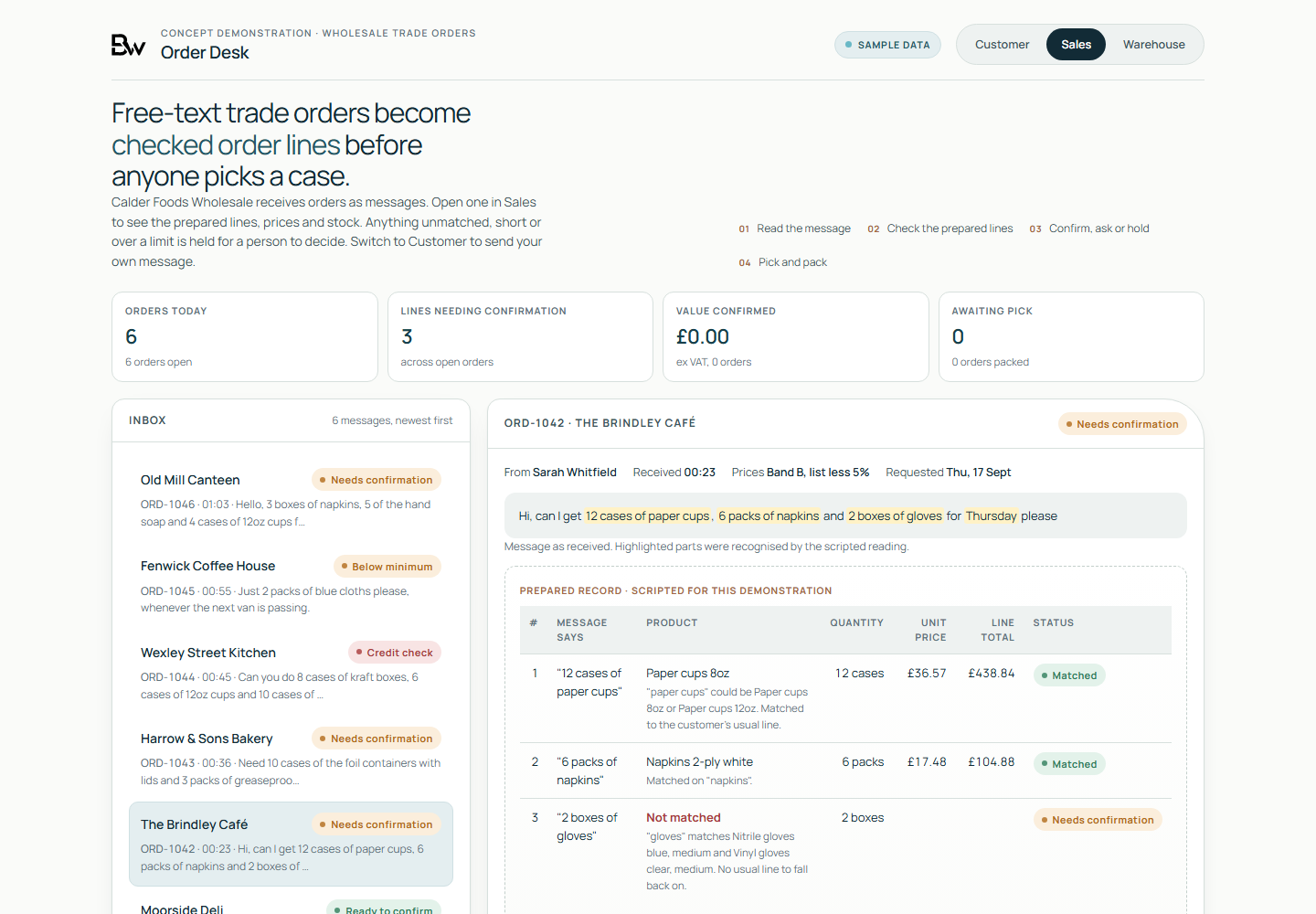Click highlighted phrase '2 boxes of gloves'
Screen dimensions: 1316x914
click(895, 516)
